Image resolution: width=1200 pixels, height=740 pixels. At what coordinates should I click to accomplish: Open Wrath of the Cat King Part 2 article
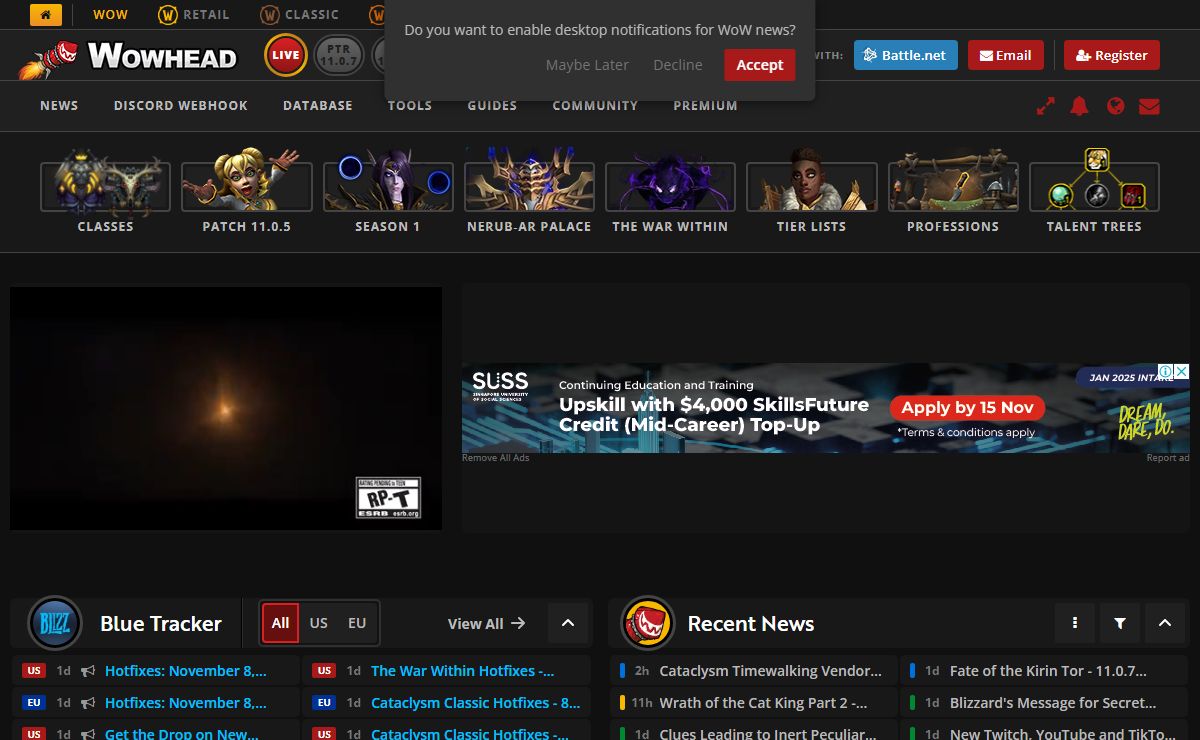[x=763, y=703]
